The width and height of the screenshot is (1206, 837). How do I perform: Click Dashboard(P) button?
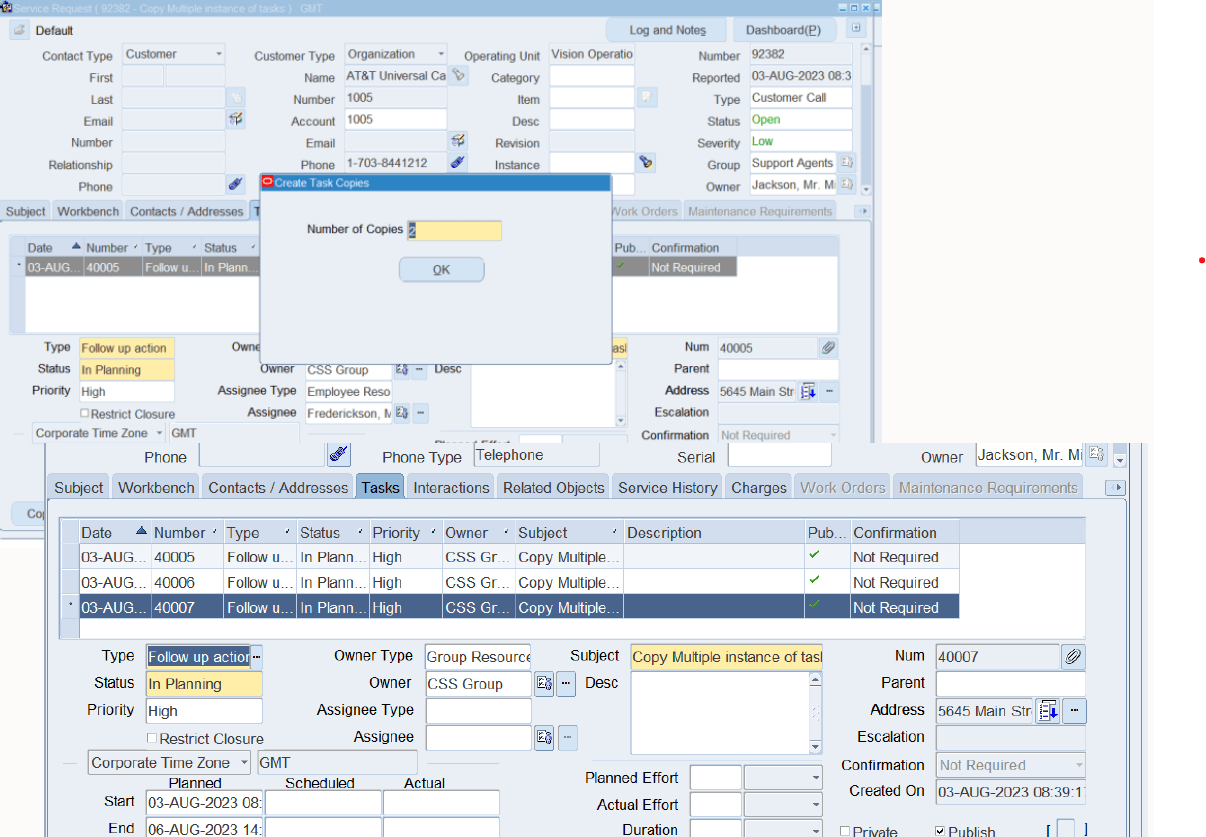click(785, 30)
